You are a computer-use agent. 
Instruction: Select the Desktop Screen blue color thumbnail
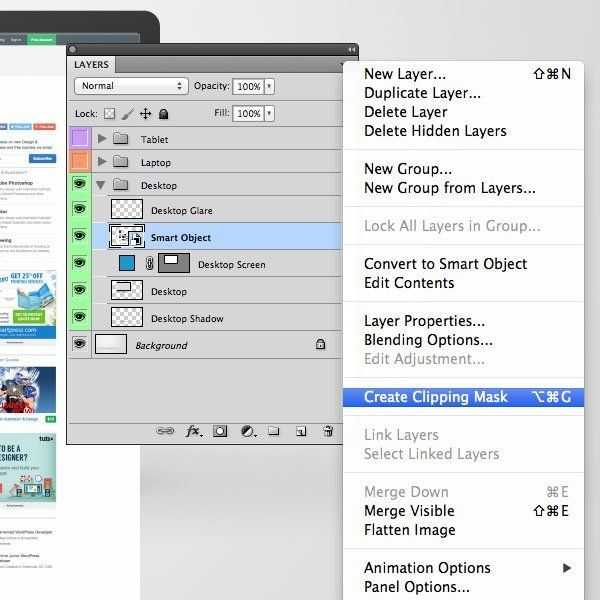(x=127, y=264)
